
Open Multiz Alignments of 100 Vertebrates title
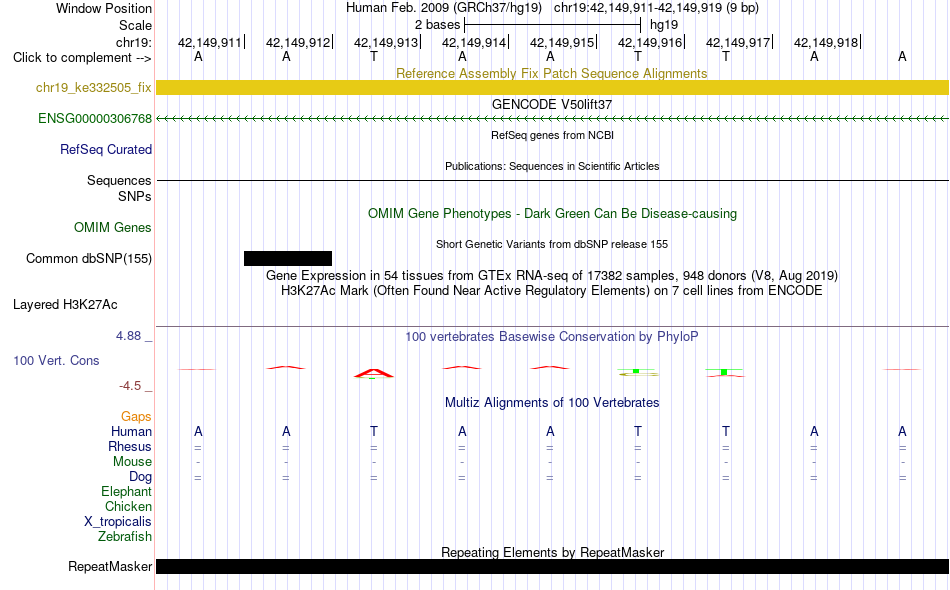click(552, 403)
